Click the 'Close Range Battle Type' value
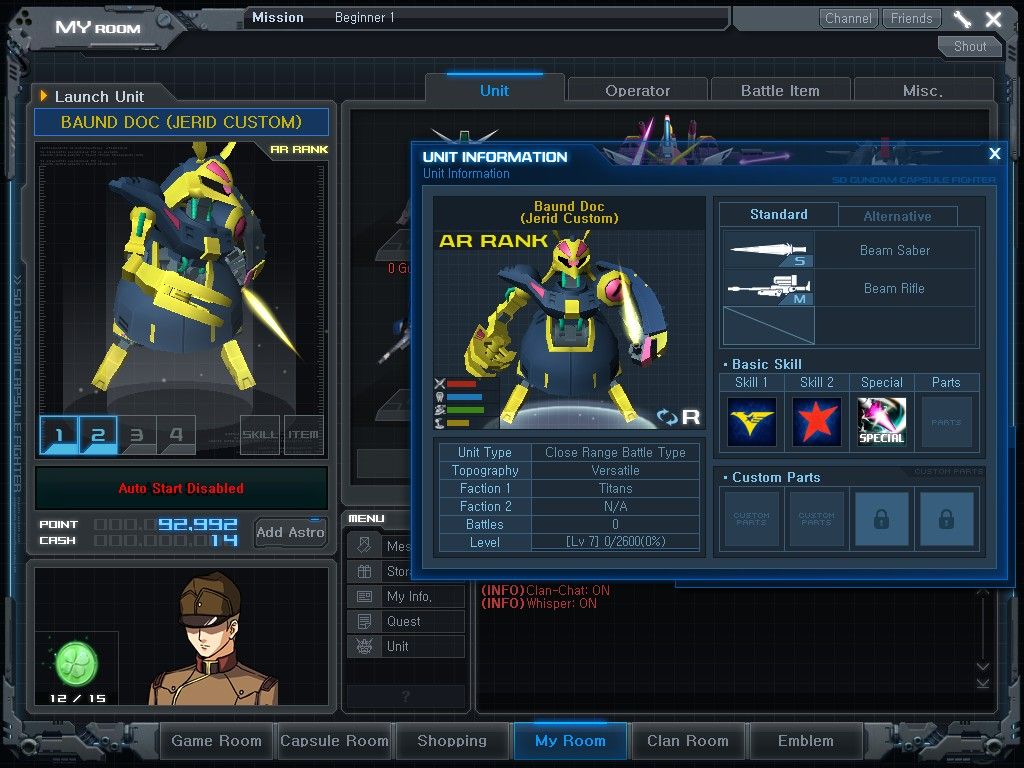 pos(615,452)
